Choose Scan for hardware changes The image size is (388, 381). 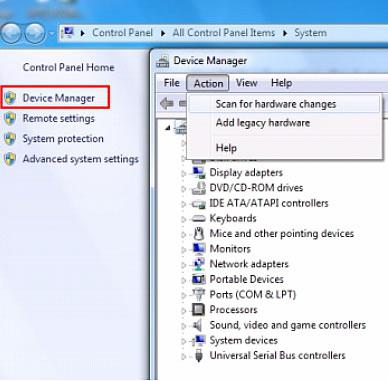(285, 104)
